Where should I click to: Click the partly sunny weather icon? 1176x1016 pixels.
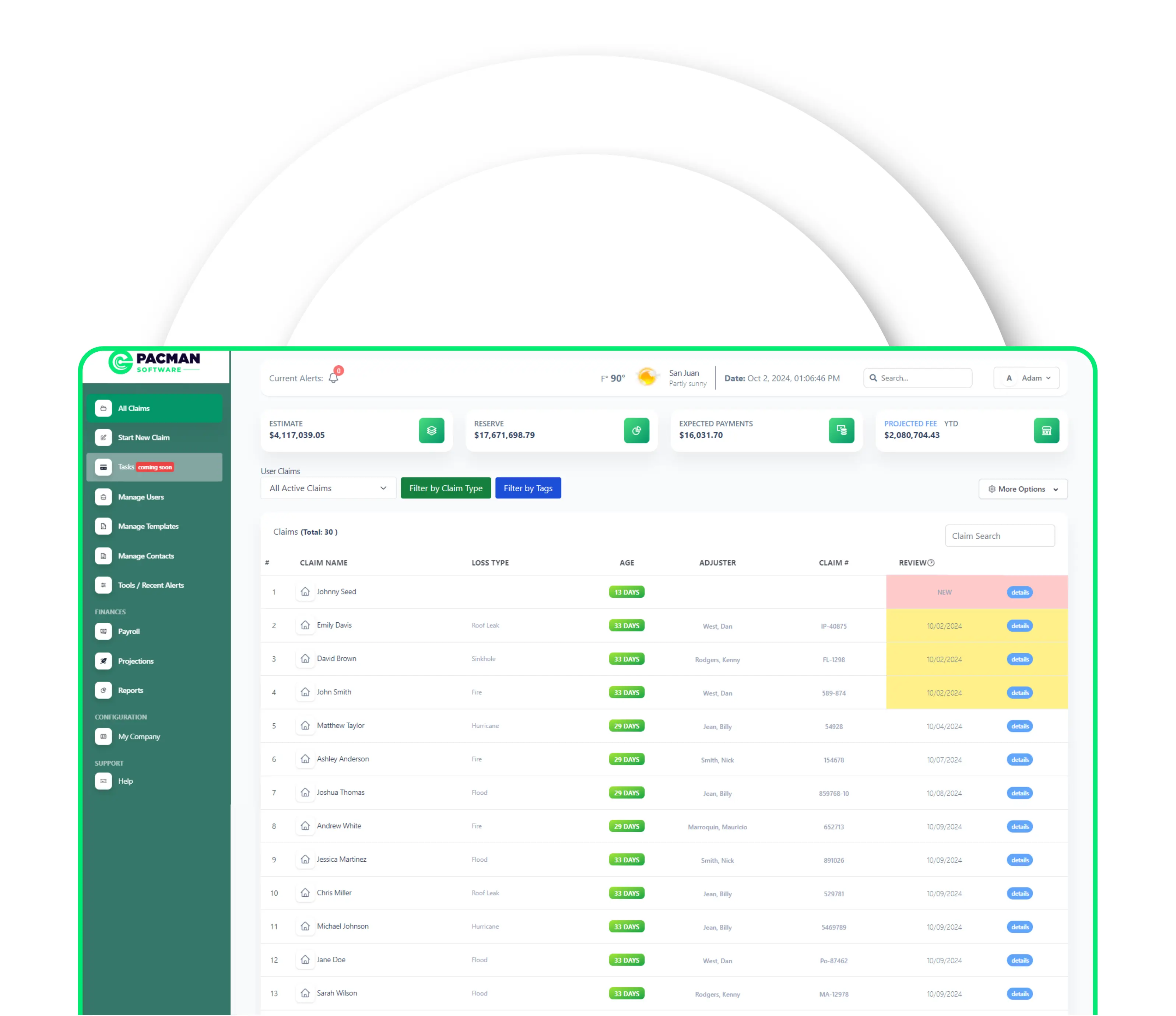click(x=646, y=377)
